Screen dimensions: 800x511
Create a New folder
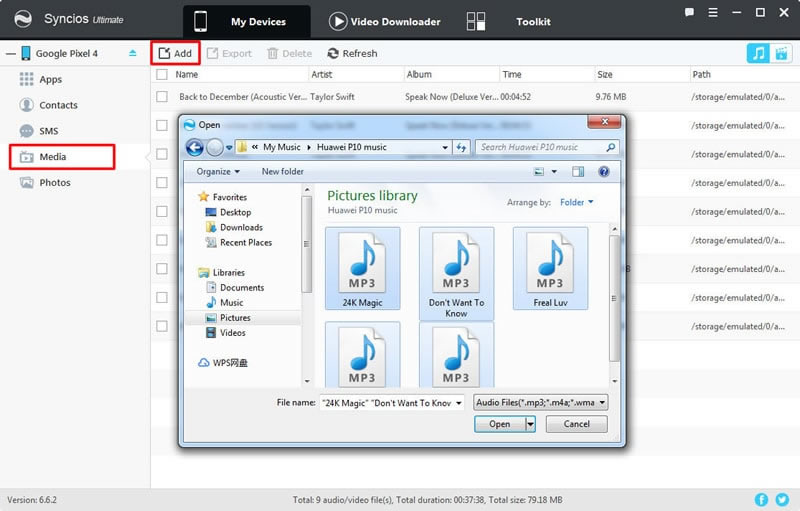tap(283, 171)
